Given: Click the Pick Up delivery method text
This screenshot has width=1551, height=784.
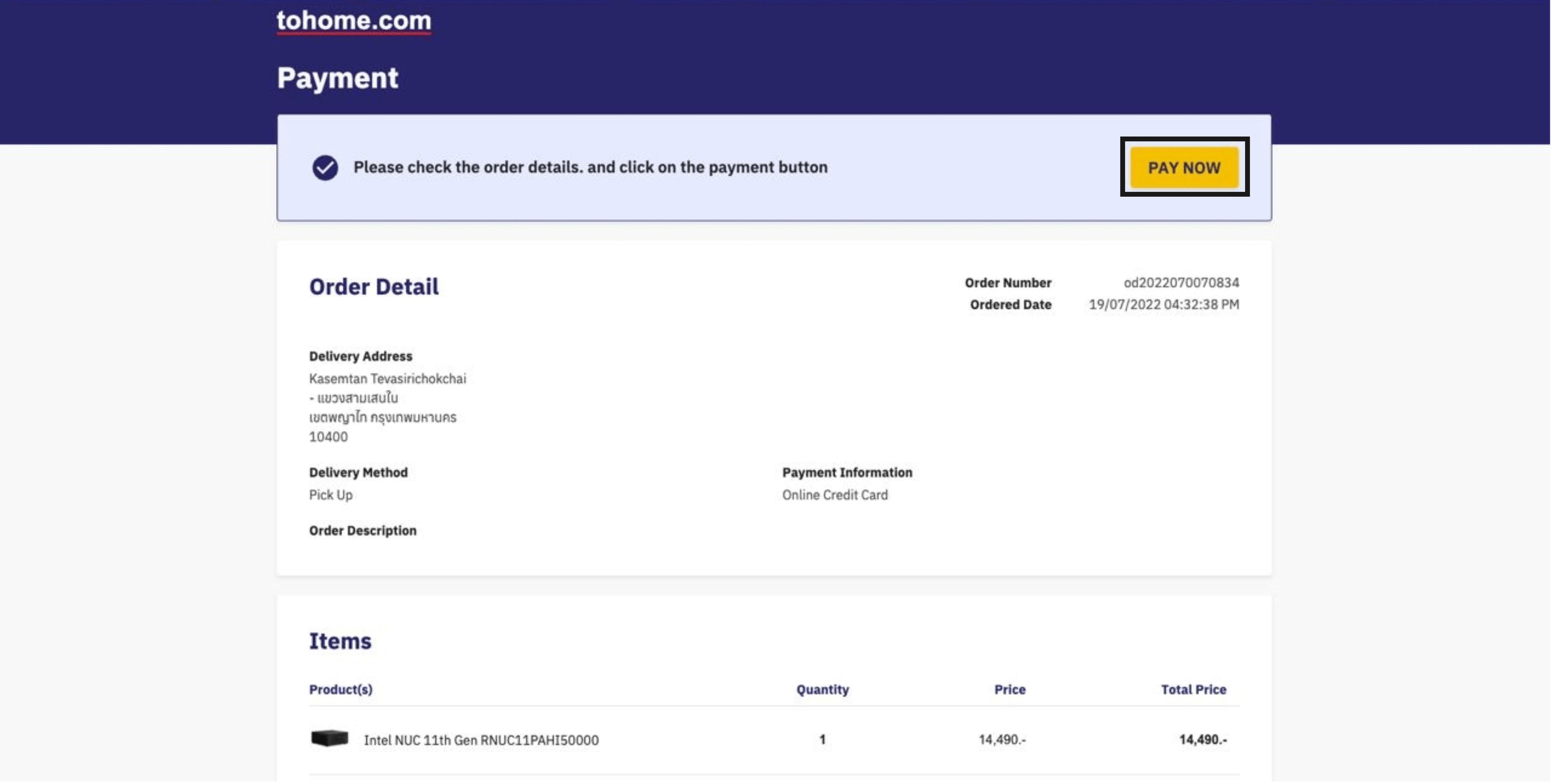Looking at the screenshot, I should (x=330, y=495).
